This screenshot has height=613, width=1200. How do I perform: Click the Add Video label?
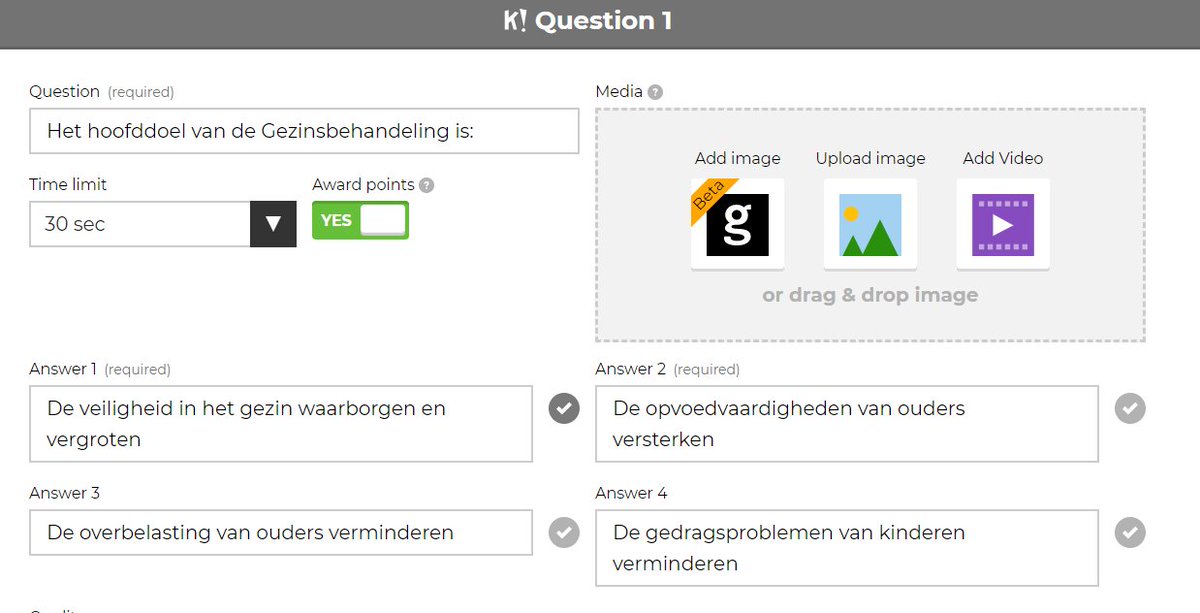coord(1002,158)
